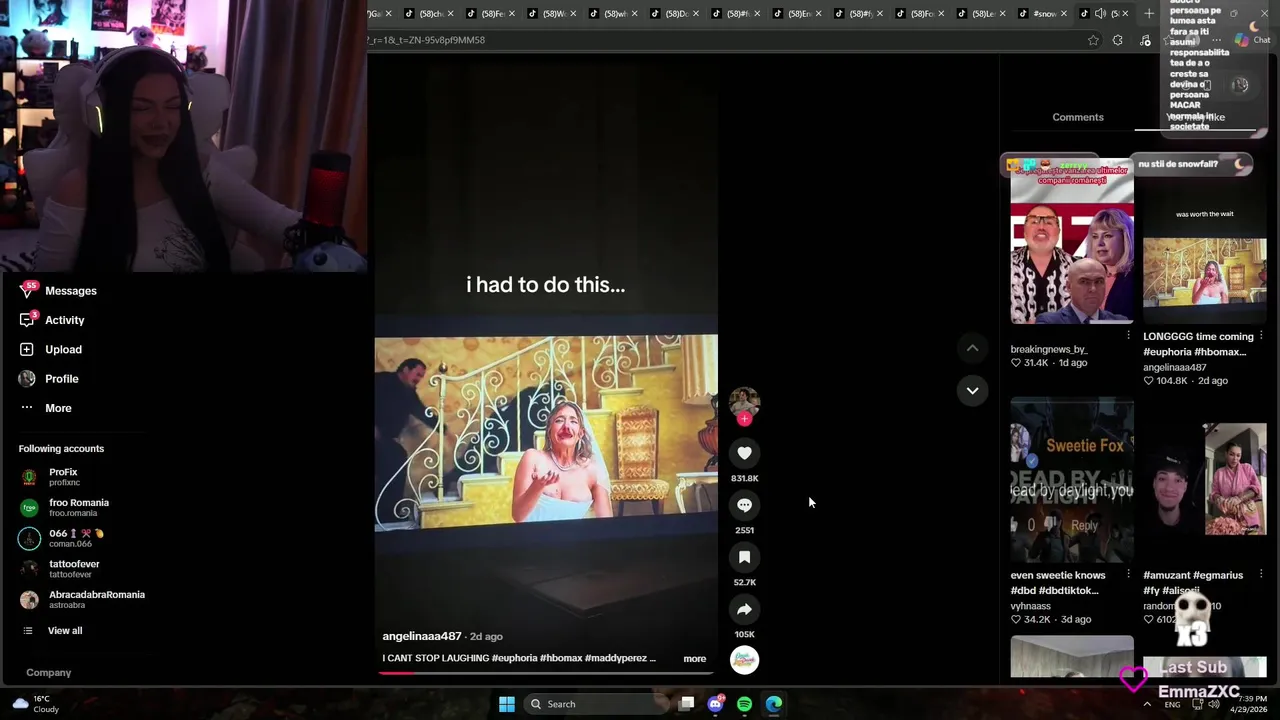Open options menu for #amuzant video
The width and height of the screenshot is (1280, 720).
pos(1261,575)
